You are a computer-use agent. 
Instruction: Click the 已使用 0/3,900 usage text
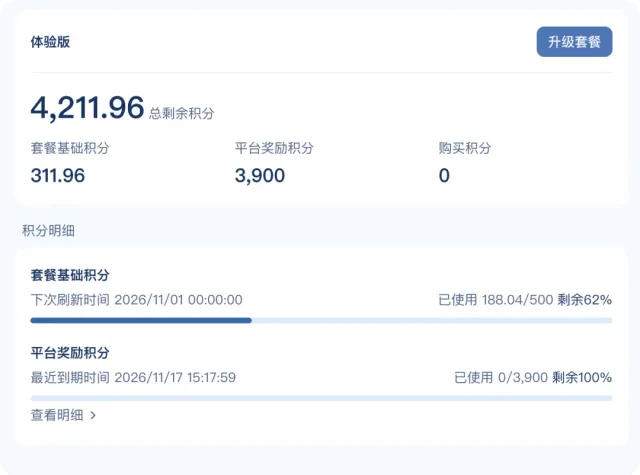pos(501,377)
